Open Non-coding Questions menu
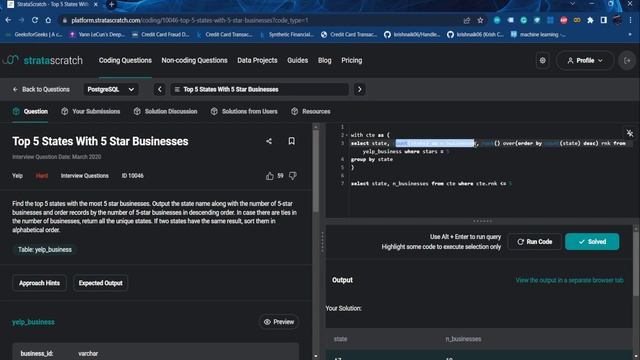The height and width of the screenshot is (360, 640). point(194,60)
